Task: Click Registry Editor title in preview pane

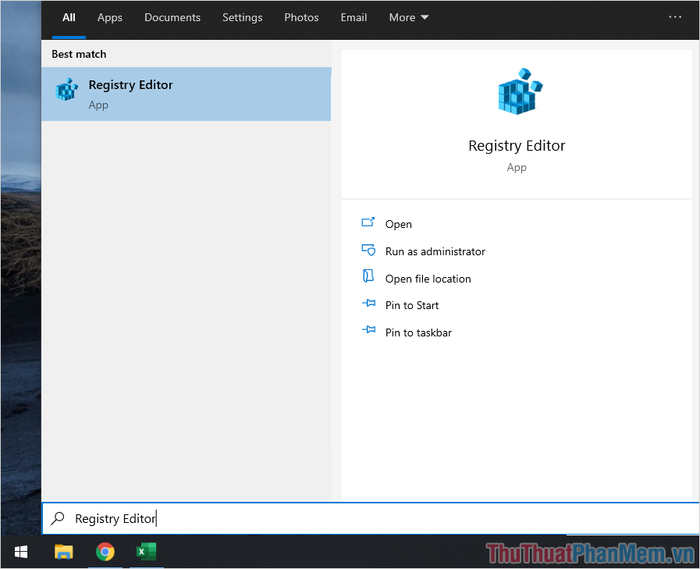Action: pyautogui.click(x=517, y=145)
